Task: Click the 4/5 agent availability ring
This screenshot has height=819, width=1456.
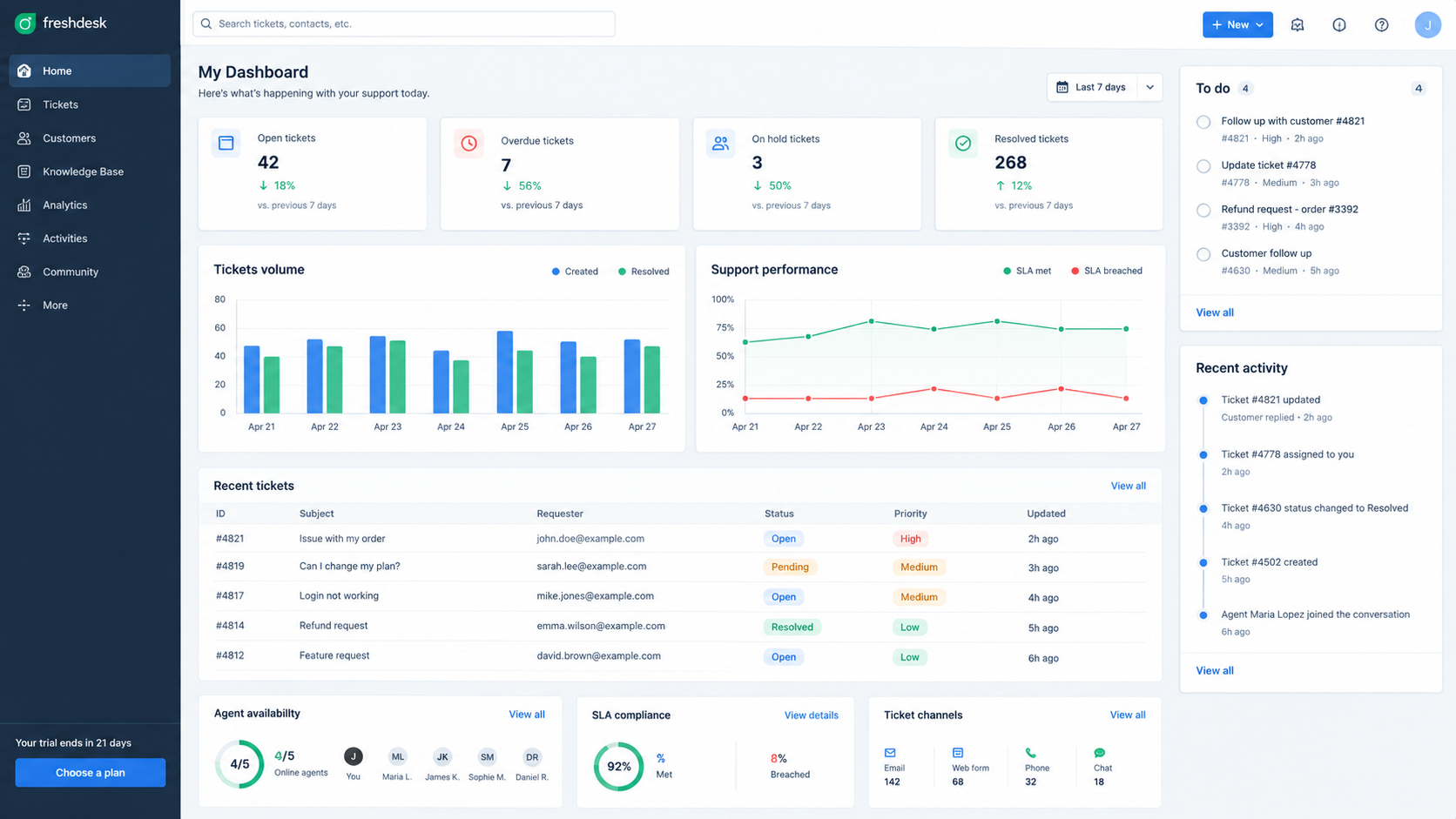Action: click(239, 764)
